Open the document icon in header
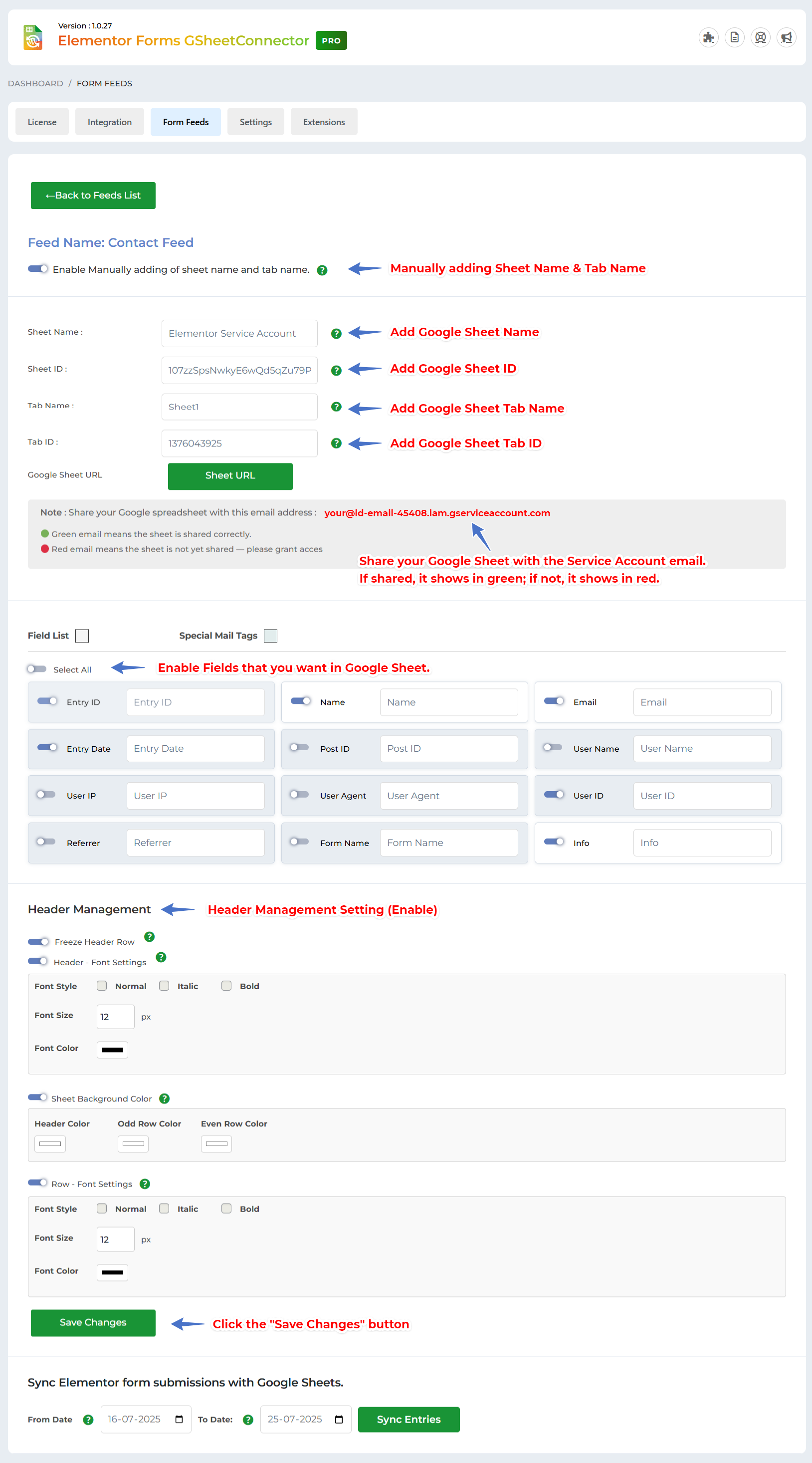The image size is (812, 1463). click(x=734, y=38)
